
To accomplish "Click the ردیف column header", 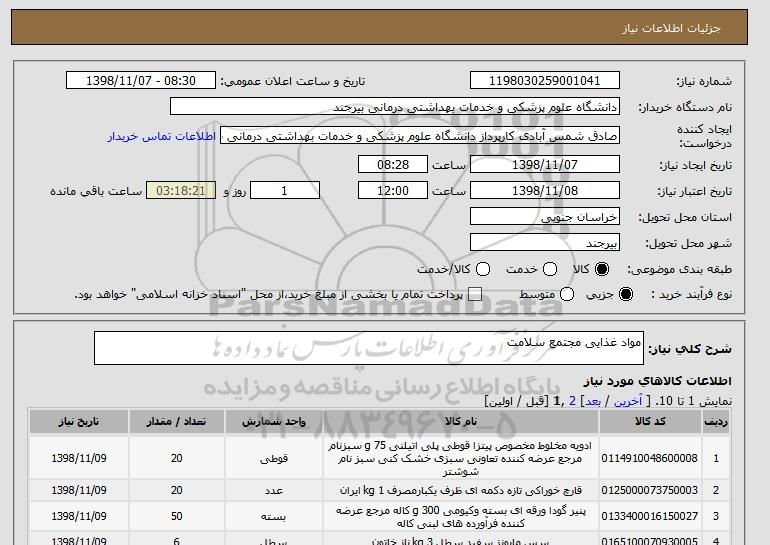I will [716, 422].
